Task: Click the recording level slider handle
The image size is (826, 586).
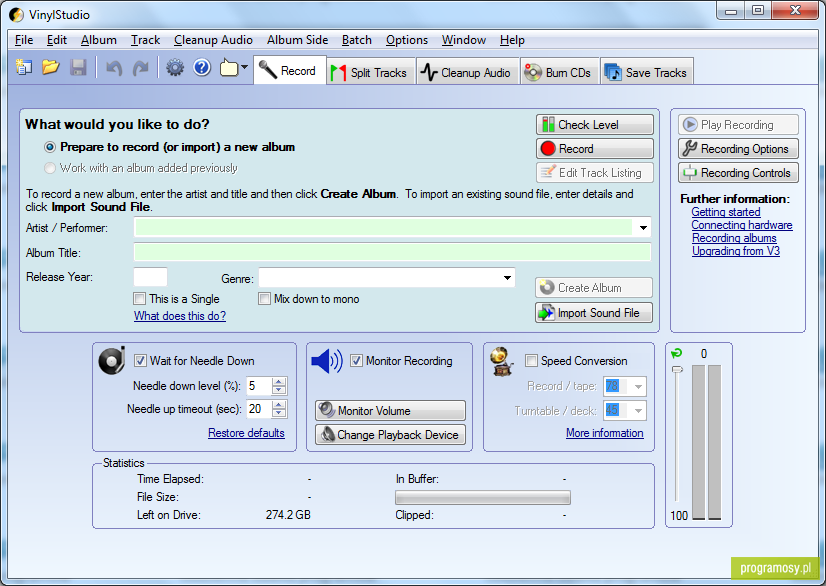Action: [x=677, y=369]
